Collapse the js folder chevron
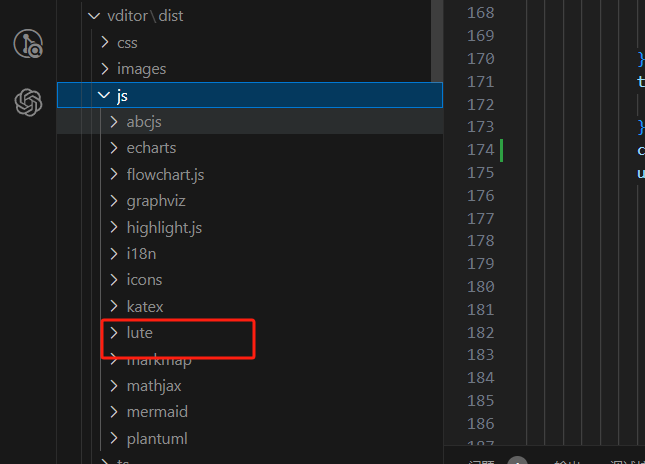 [x=103, y=96]
